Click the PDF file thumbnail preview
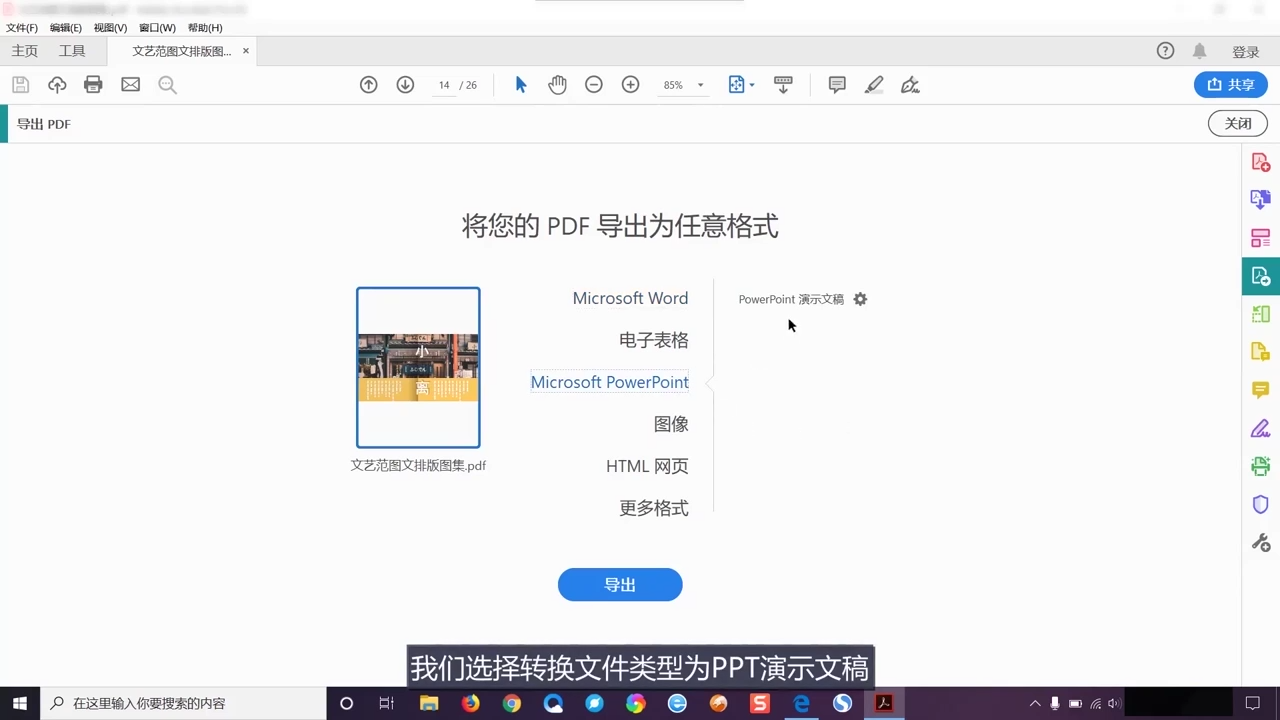1280x720 pixels. (418, 367)
